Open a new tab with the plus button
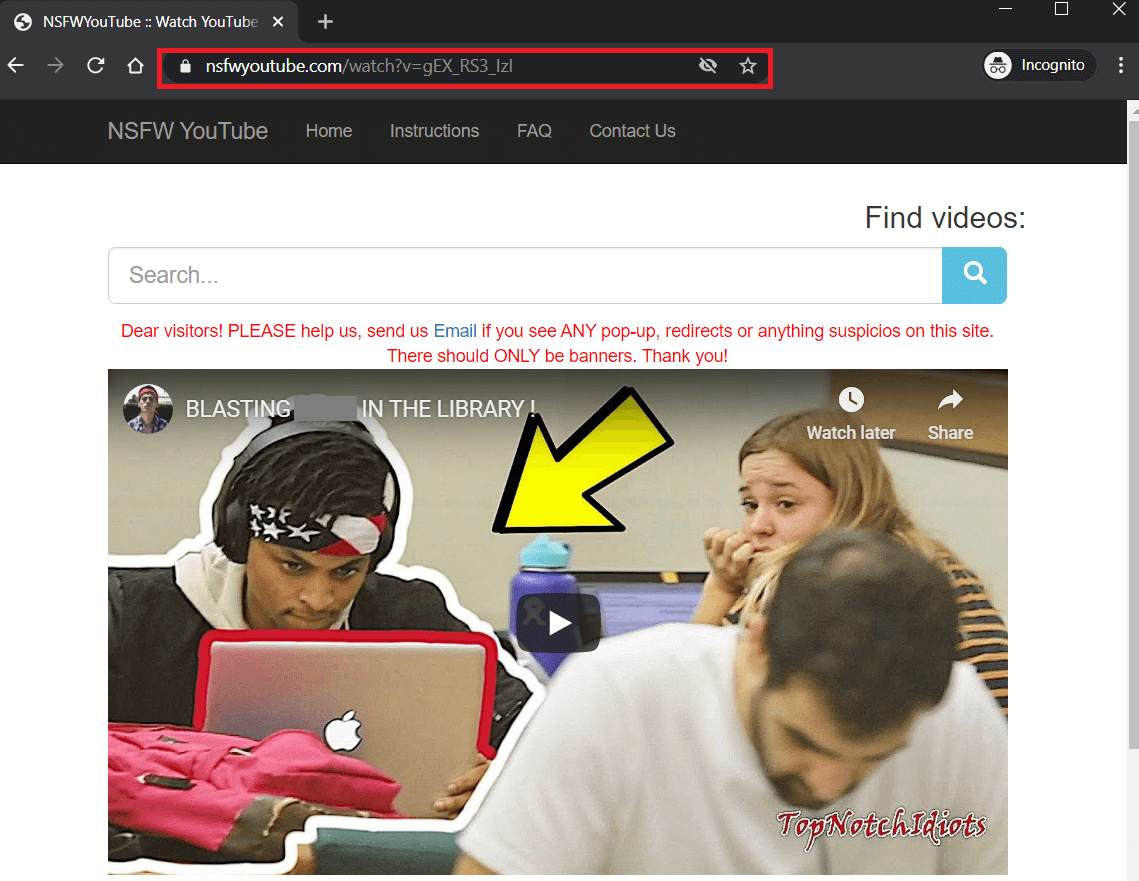 tap(324, 21)
